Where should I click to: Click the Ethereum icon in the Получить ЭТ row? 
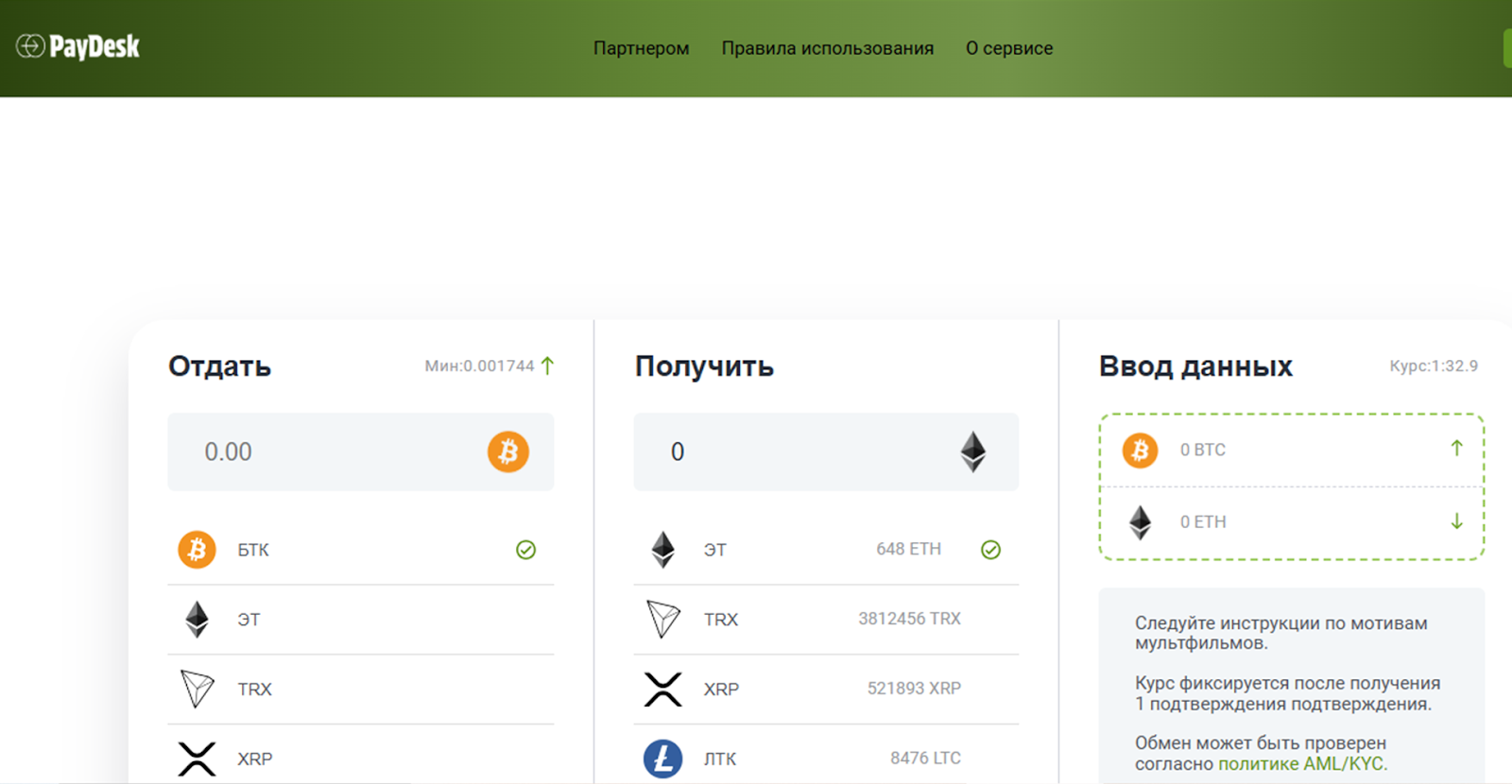tap(662, 550)
